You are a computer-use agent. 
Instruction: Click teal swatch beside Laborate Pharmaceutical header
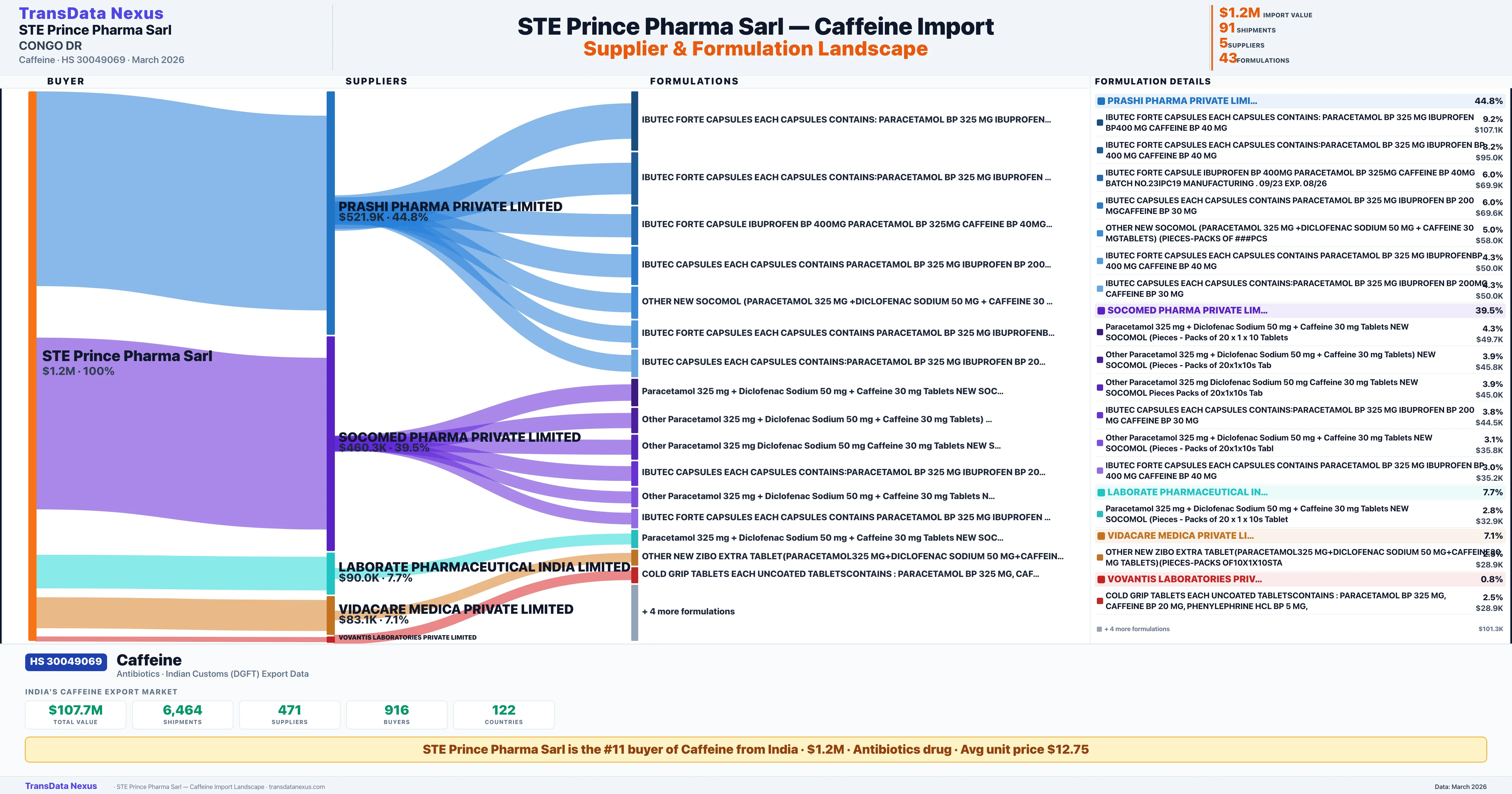point(1101,493)
